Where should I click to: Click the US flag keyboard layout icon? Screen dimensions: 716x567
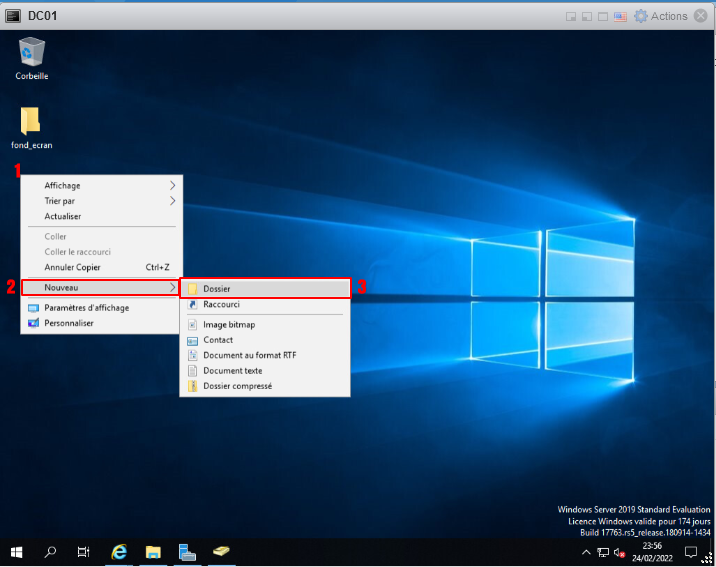(x=620, y=16)
